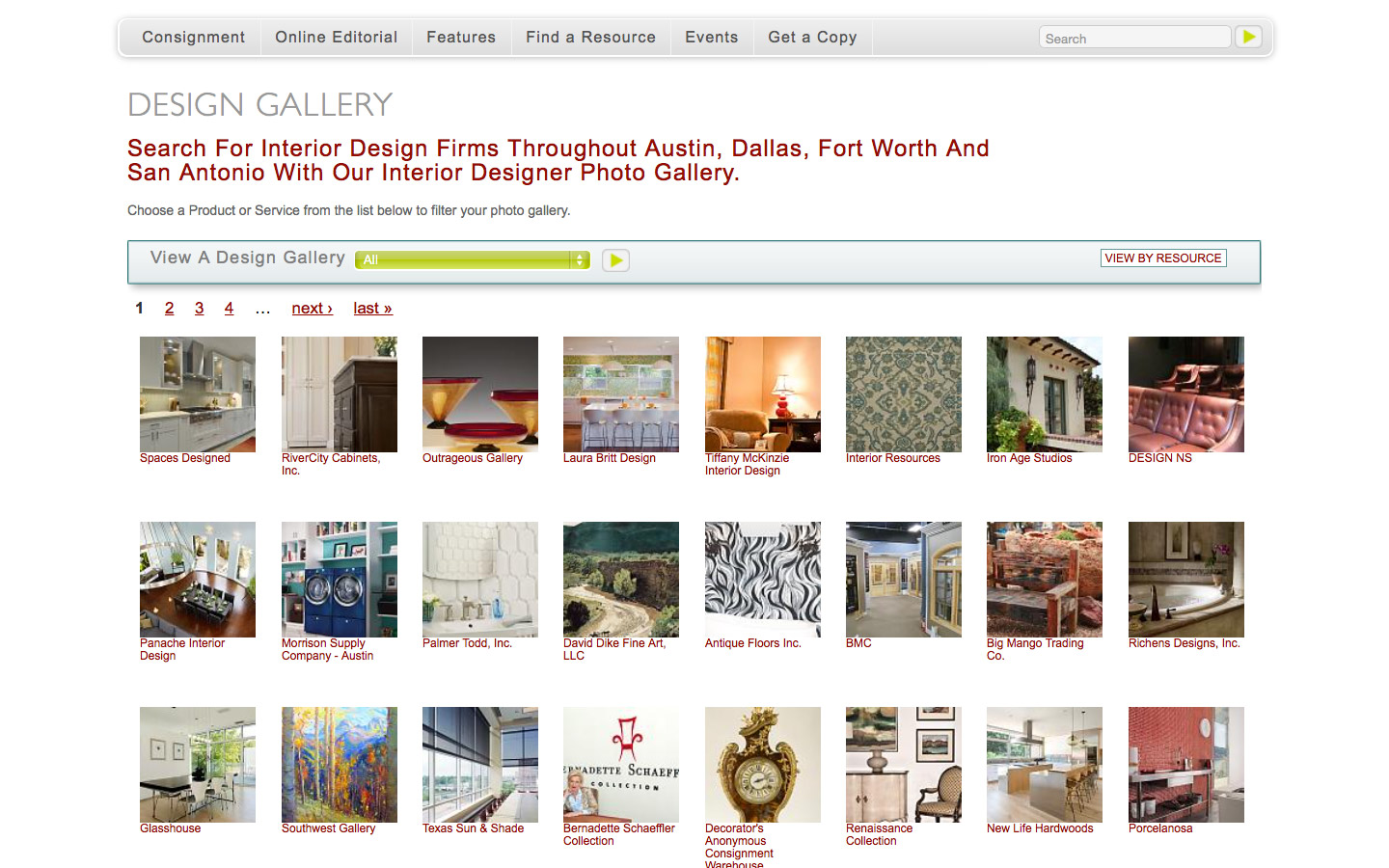Screen dimensions: 1389x868
Task: Open the Southwest Gallery painting thumbnail
Action: tap(340, 765)
